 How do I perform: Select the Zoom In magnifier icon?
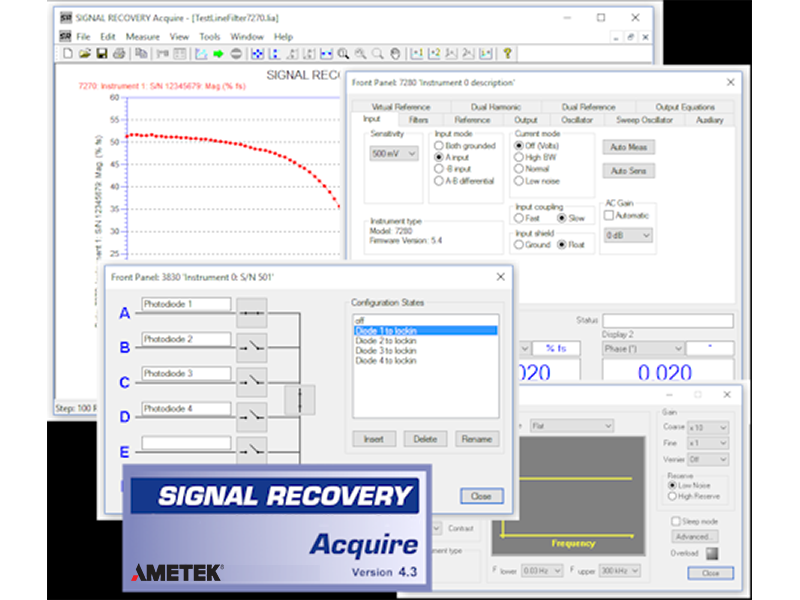pos(345,51)
